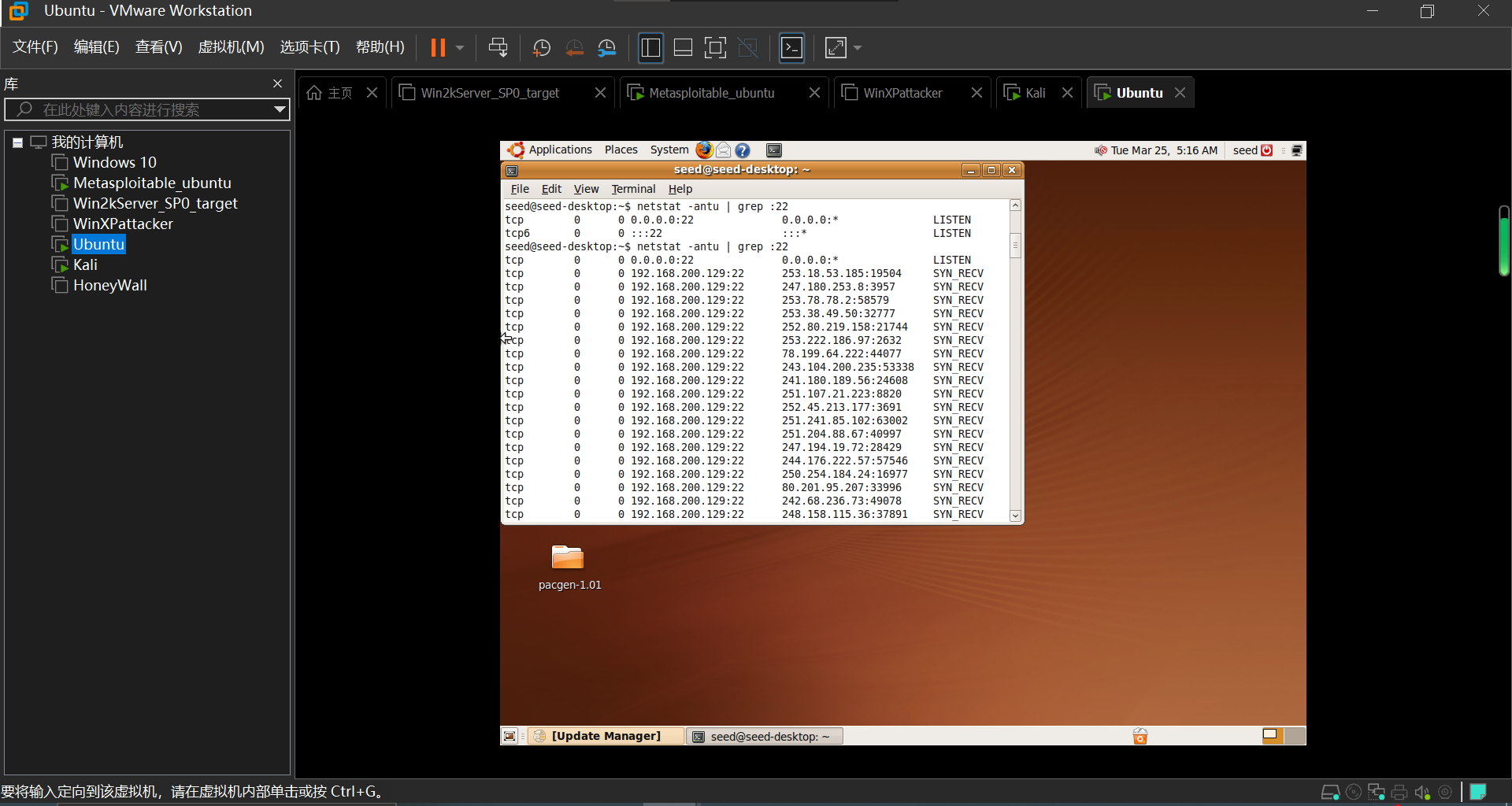The image size is (1512, 806).
Task: Open the Ubuntu Applications menu
Action: pos(550,150)
